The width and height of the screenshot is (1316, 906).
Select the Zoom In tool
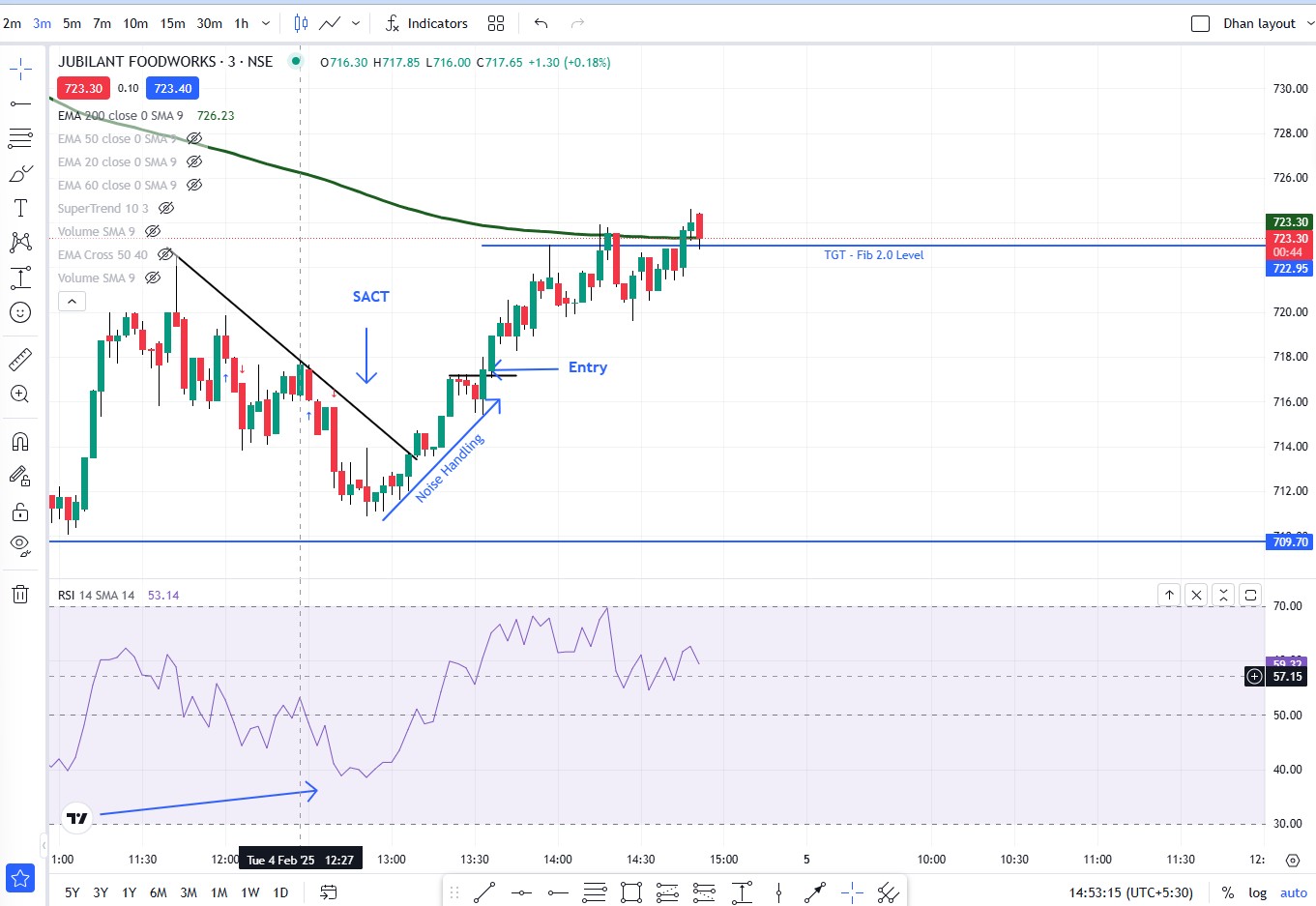point(19,394)
